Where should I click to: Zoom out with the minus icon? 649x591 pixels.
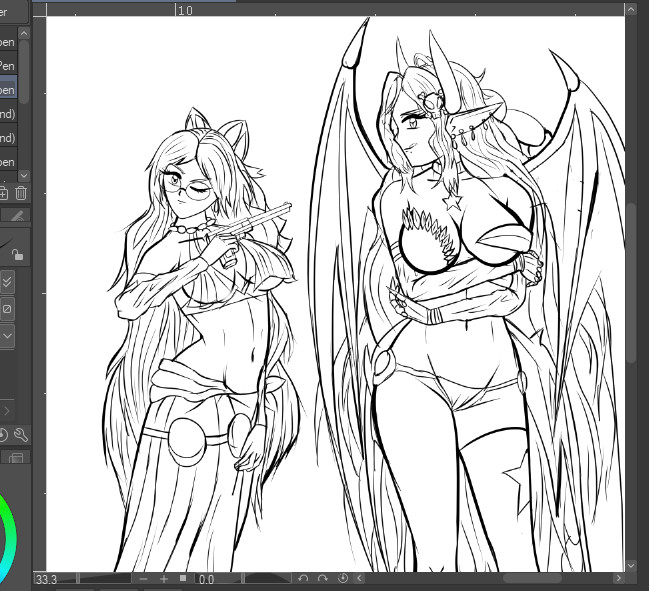pyautogui.click(x=144, y=579)
